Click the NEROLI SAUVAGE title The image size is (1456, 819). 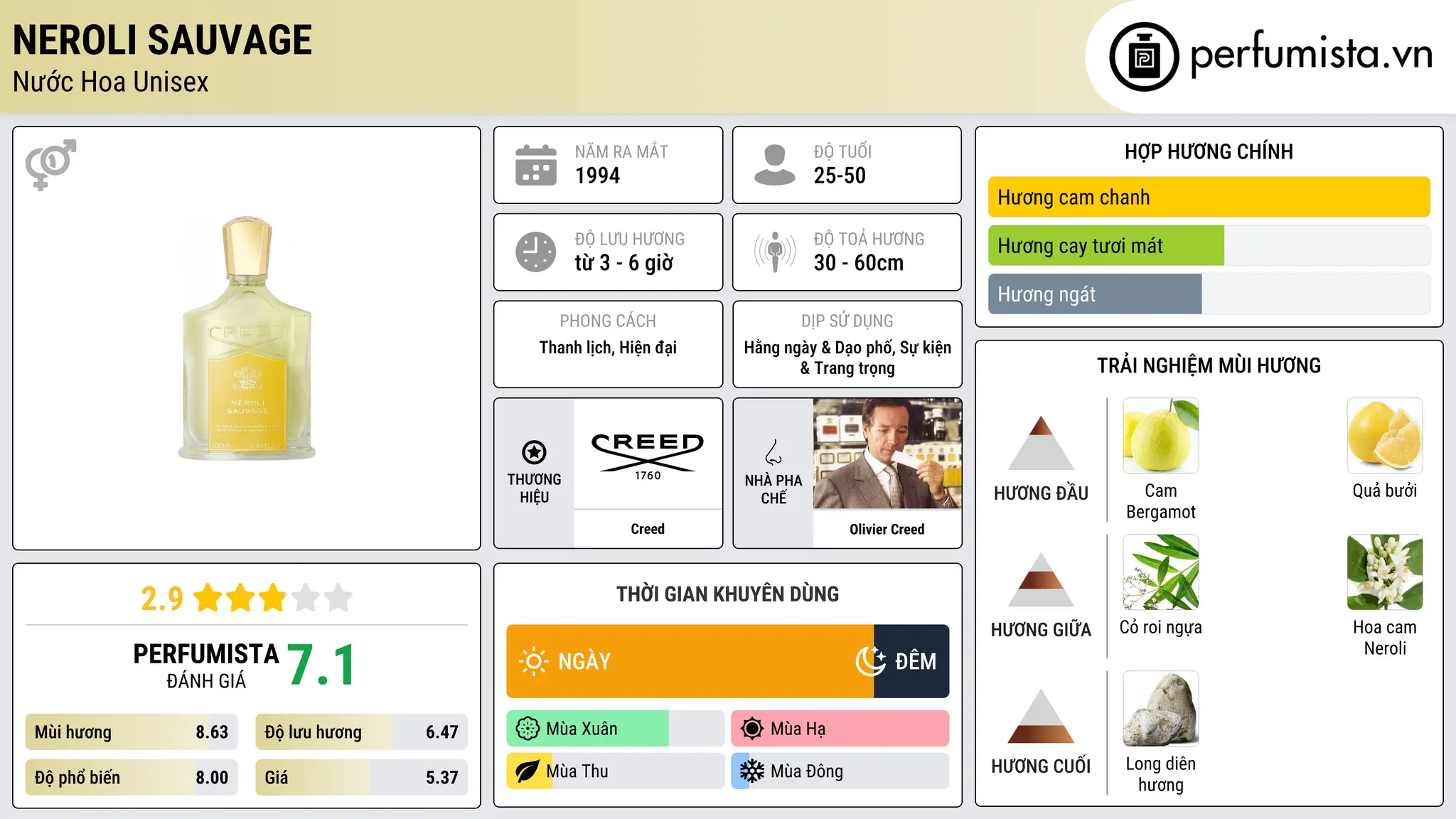162,40
